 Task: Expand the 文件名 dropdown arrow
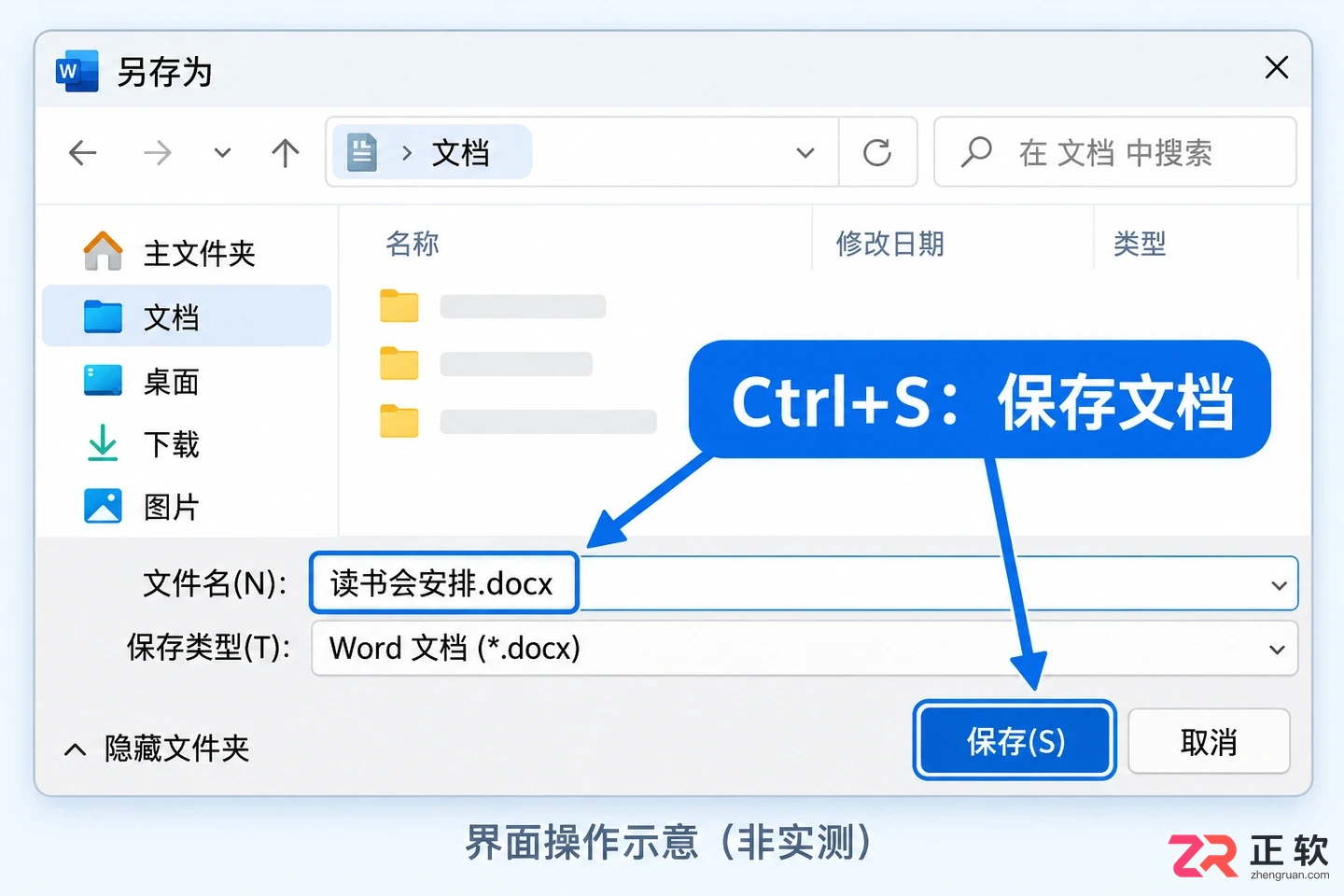[x=1279, y=585]
